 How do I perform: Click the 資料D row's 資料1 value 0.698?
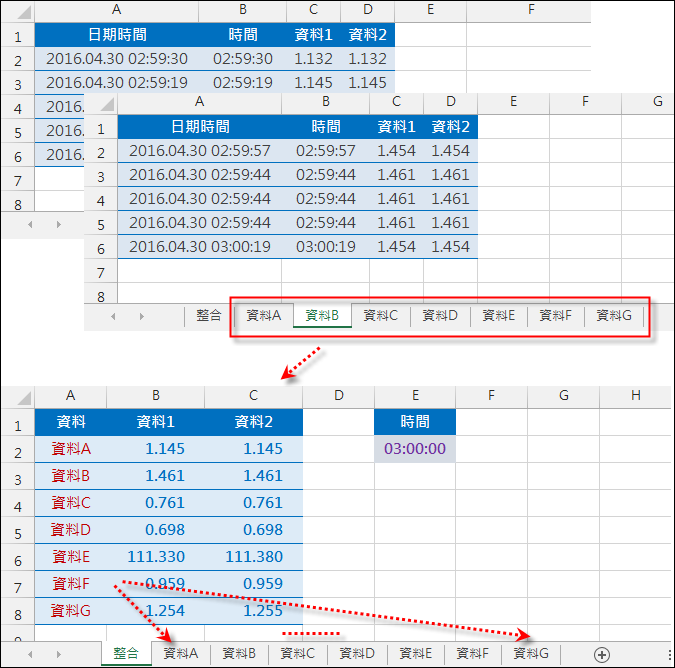[x=155, y=530]
